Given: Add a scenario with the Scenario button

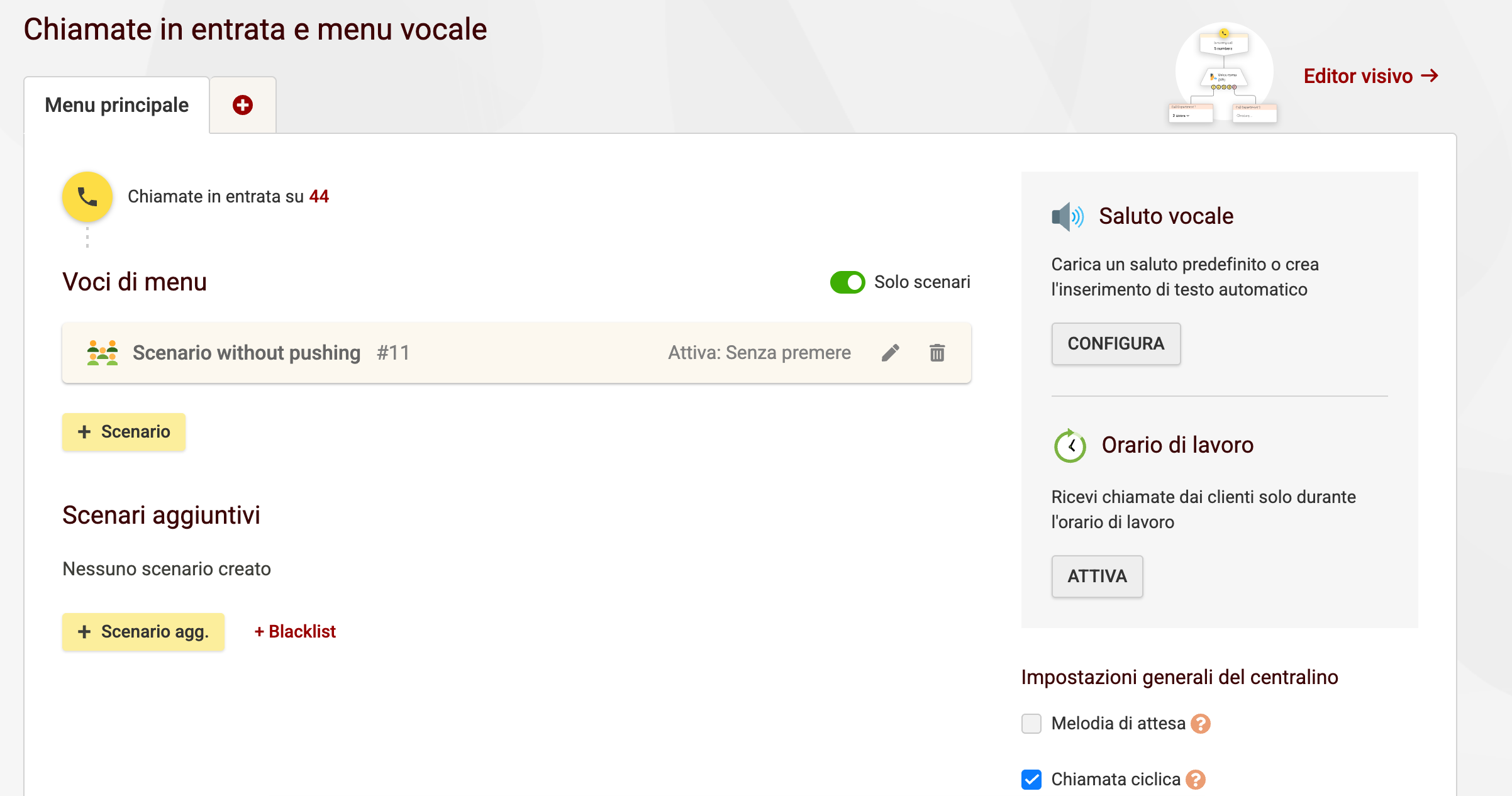Looking at the screenshot, I should click(x=123, y=432).
